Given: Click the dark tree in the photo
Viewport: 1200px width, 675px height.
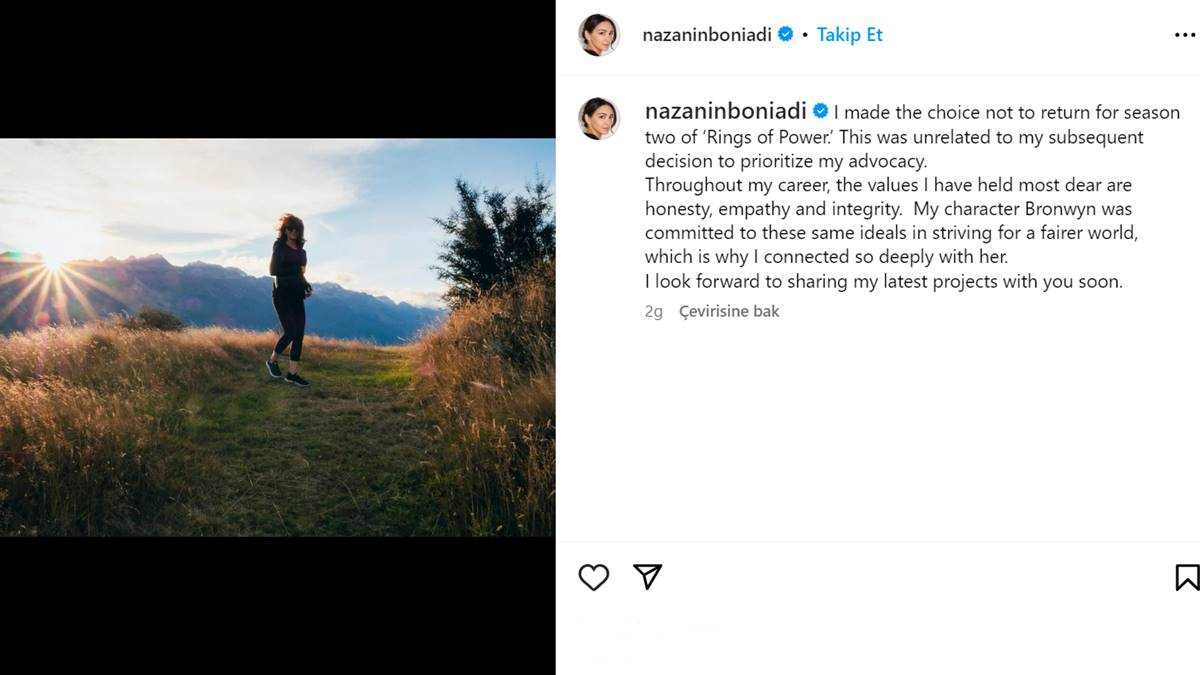Looking at the screenshot, I should coord(495,240).
